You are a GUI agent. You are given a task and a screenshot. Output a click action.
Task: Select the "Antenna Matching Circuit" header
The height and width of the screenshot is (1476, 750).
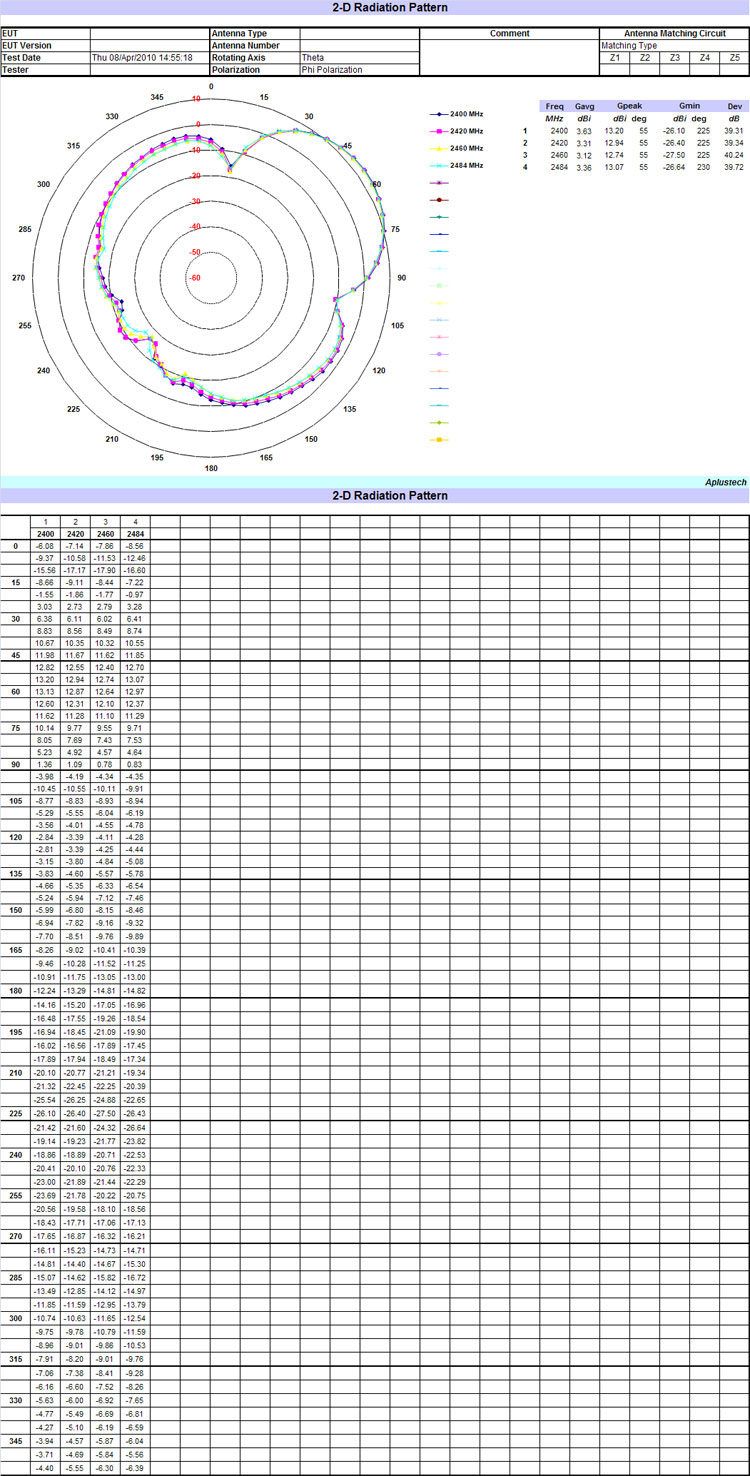pyautogui.click(x=675, y=33)
